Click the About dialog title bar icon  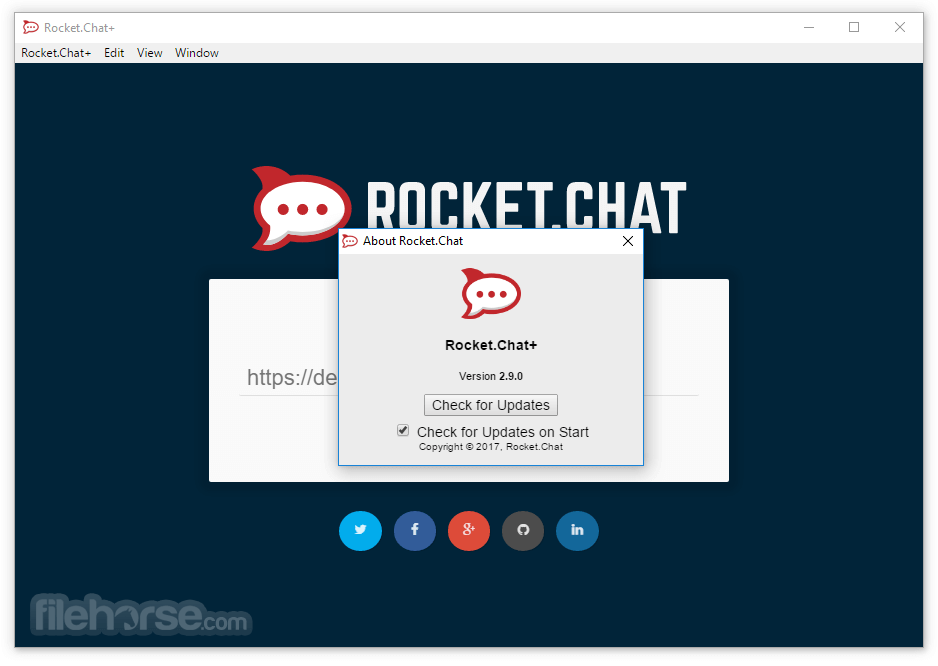[x=350, y=241]
